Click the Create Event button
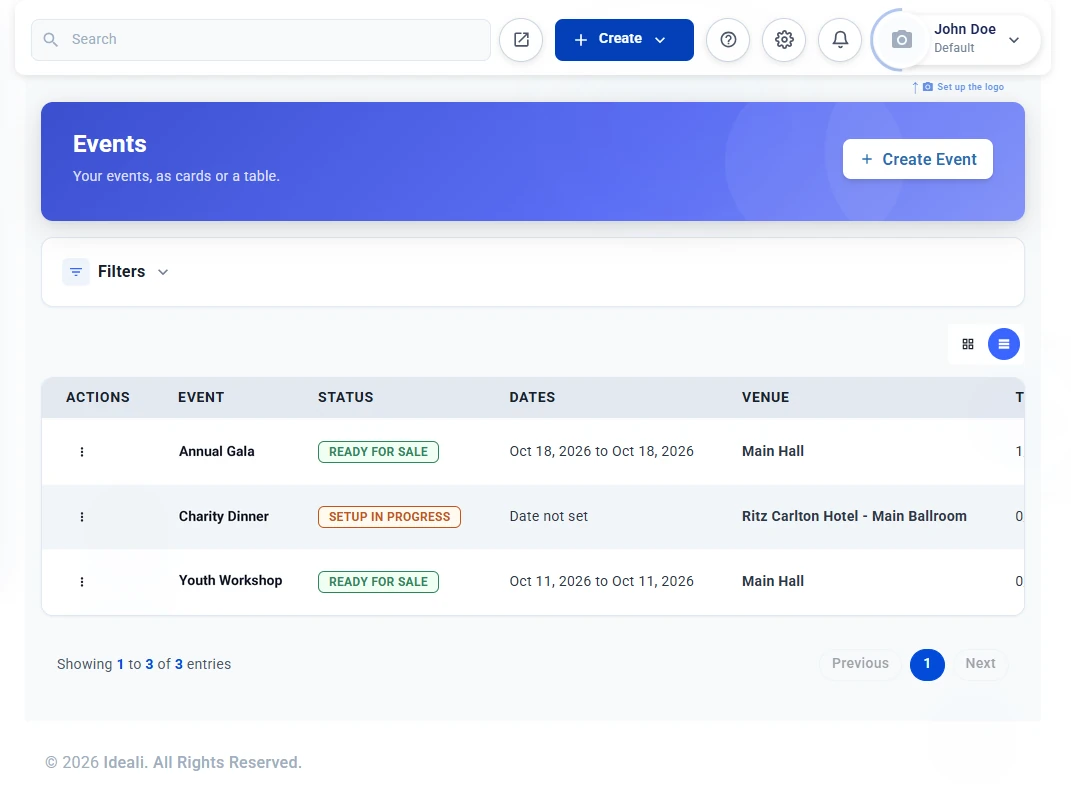 917,159
